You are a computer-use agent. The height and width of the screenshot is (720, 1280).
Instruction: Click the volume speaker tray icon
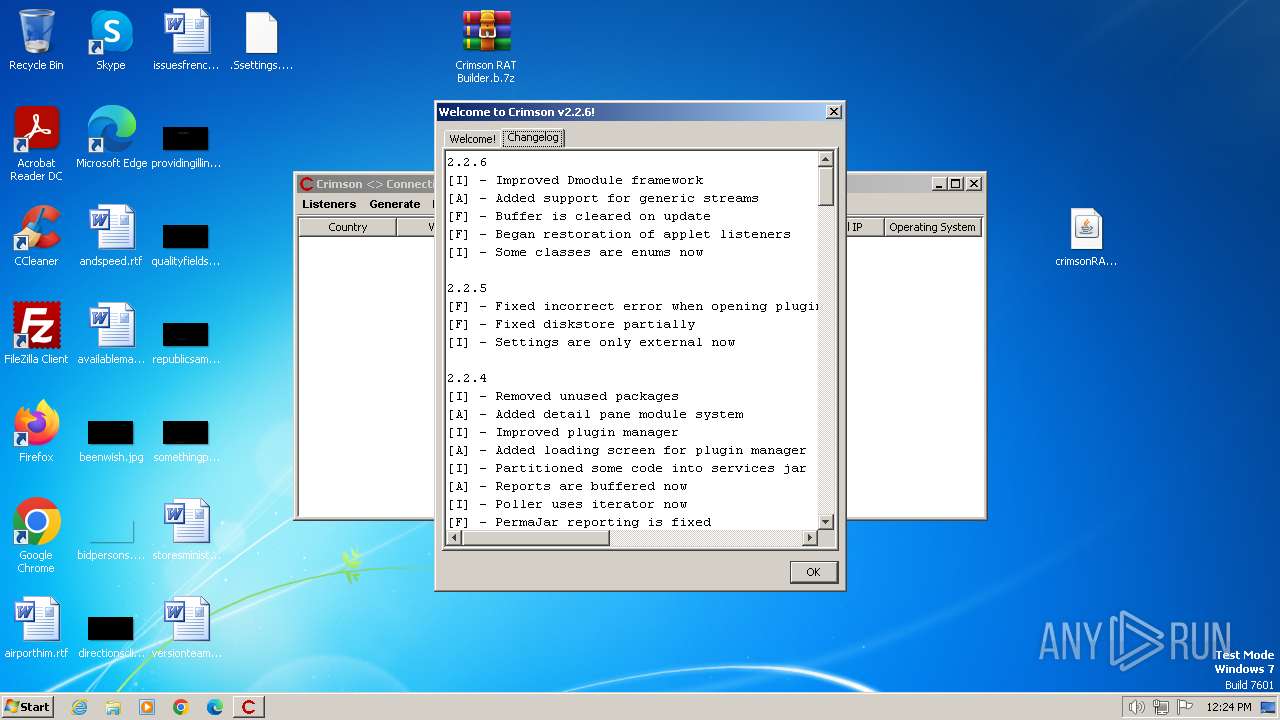pyautogui.click(x=1136, y=707)
